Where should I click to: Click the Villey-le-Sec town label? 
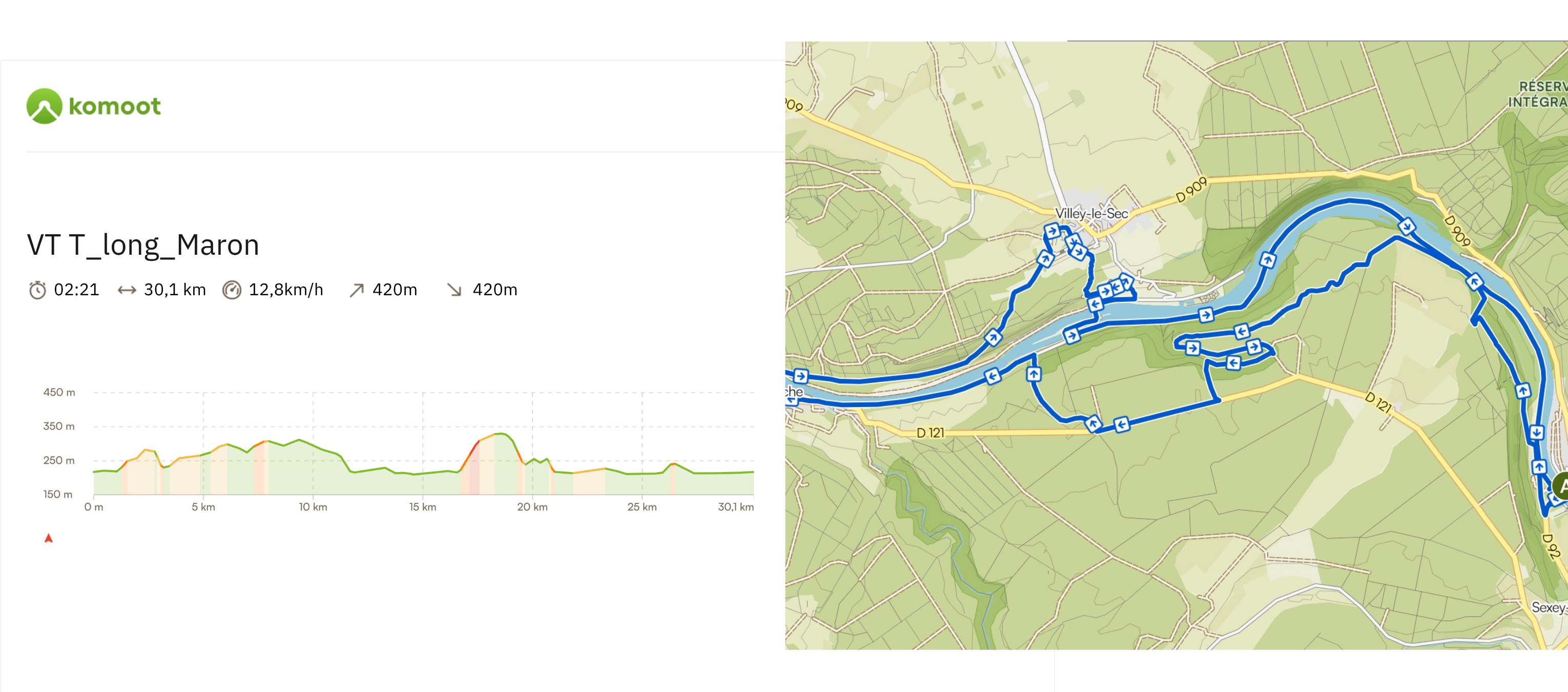coord(1091,214)
